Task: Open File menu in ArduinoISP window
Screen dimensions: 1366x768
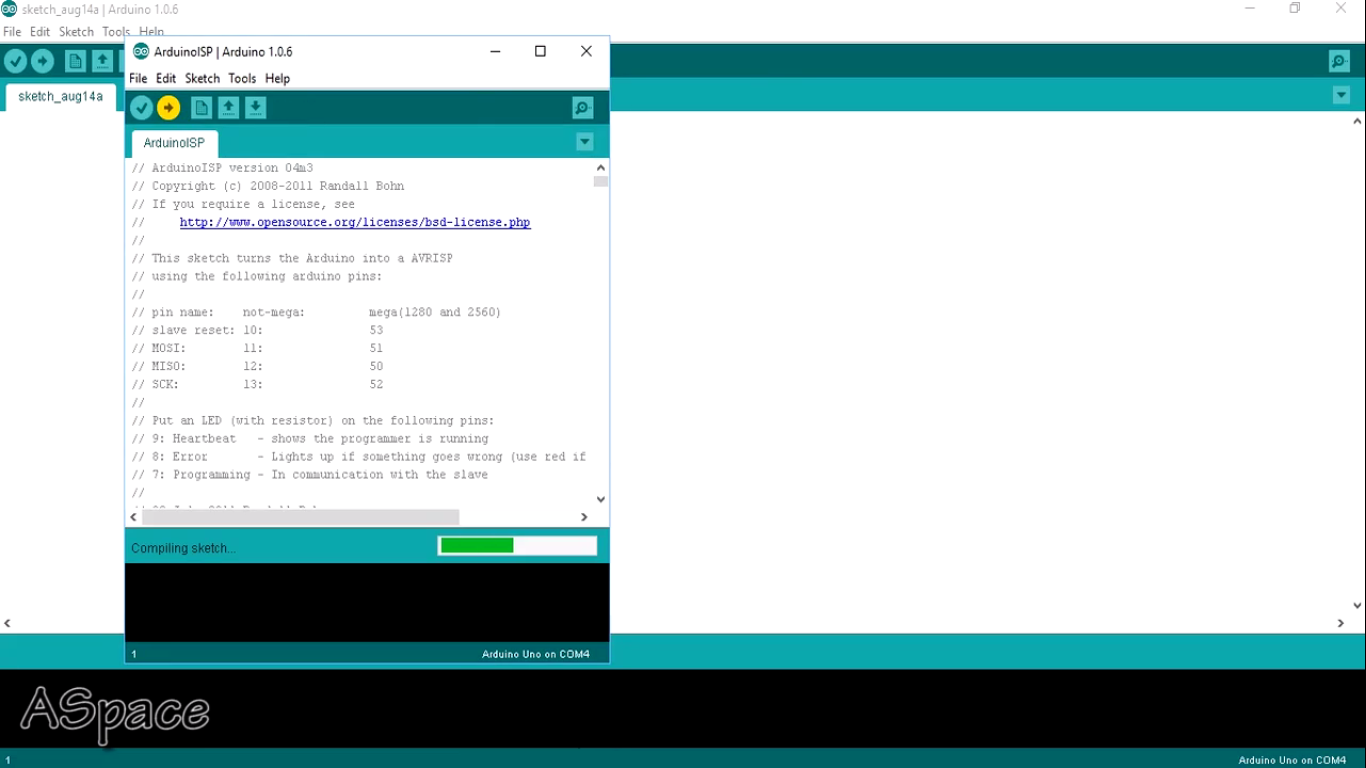Action: coord(138,78)
